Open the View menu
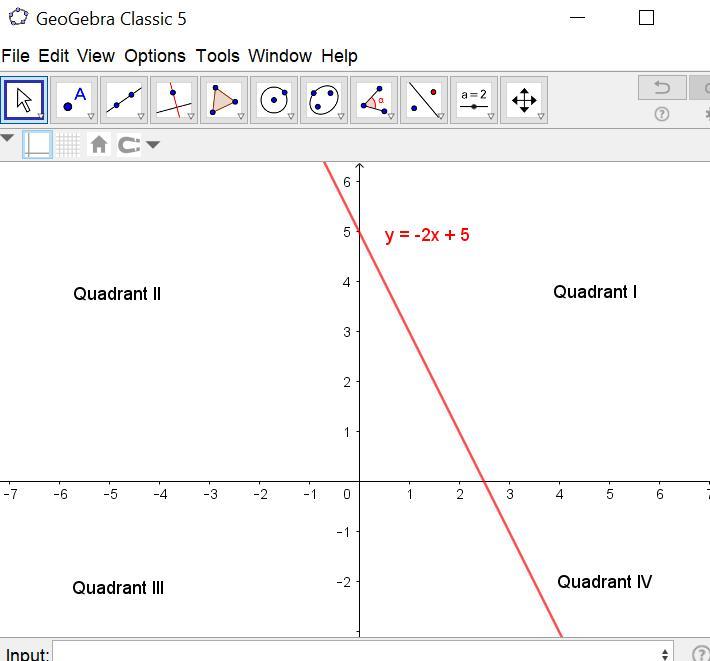 [96, 56]
